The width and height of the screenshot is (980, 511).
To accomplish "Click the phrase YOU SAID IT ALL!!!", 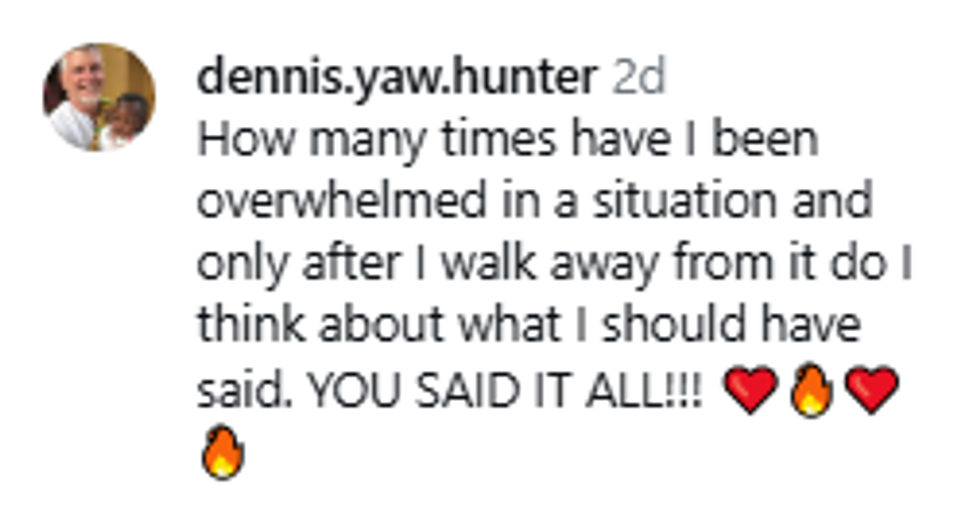I will [508, 392].
